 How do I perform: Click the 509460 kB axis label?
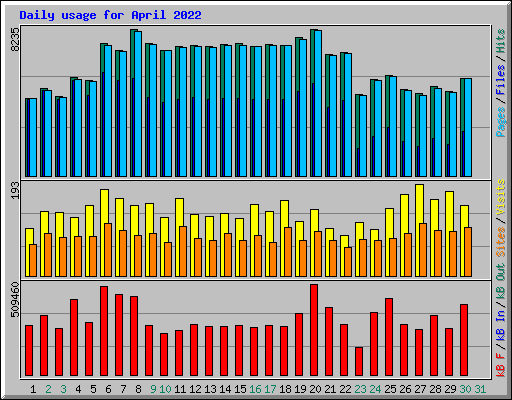15,300
